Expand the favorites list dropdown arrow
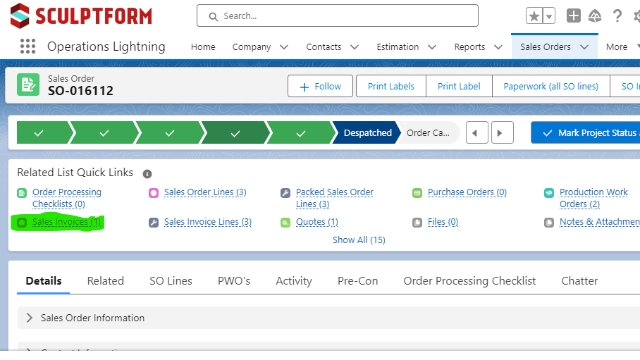 (x=549, y=16)
